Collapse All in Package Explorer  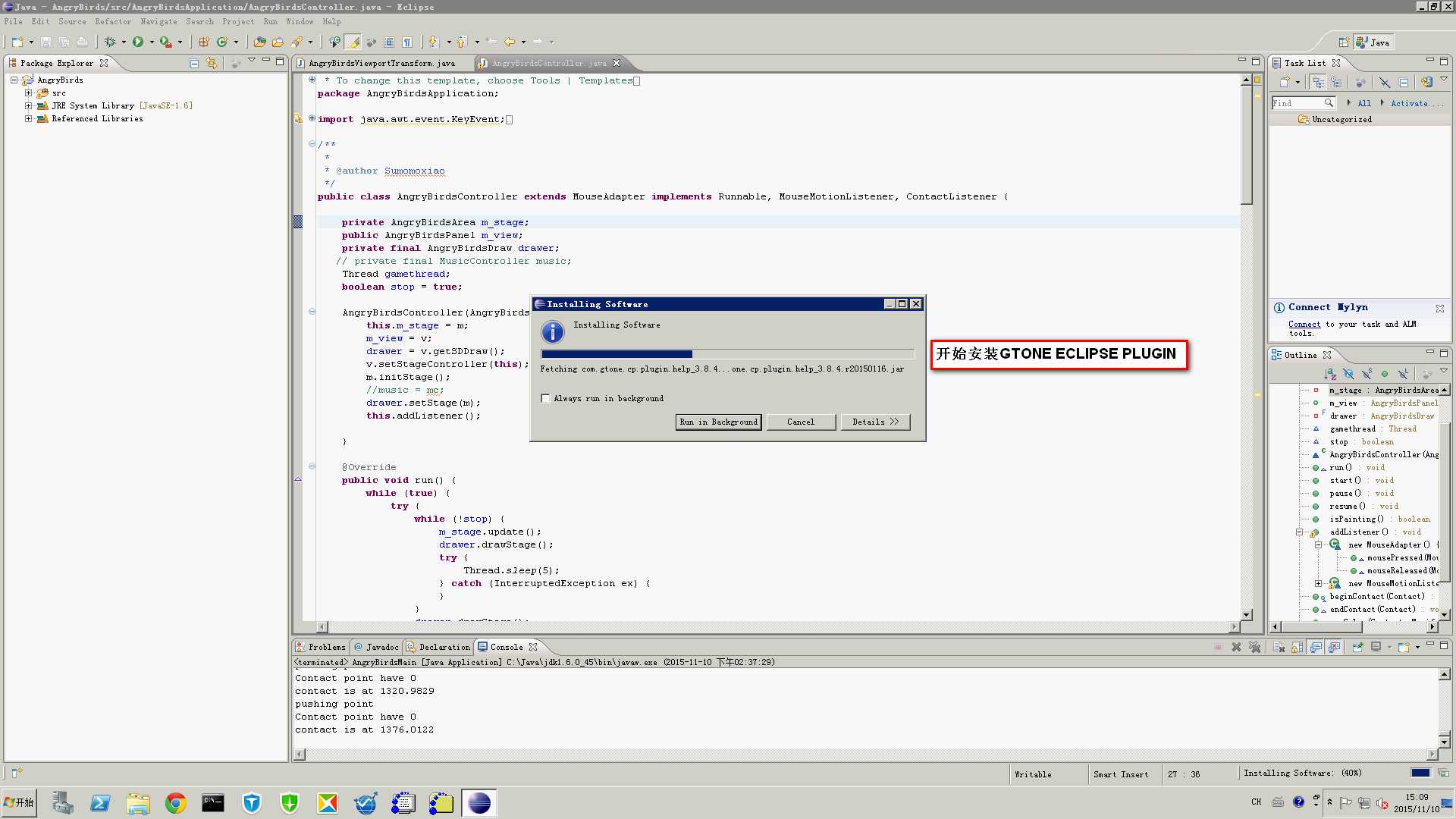(x=194, y=63)
